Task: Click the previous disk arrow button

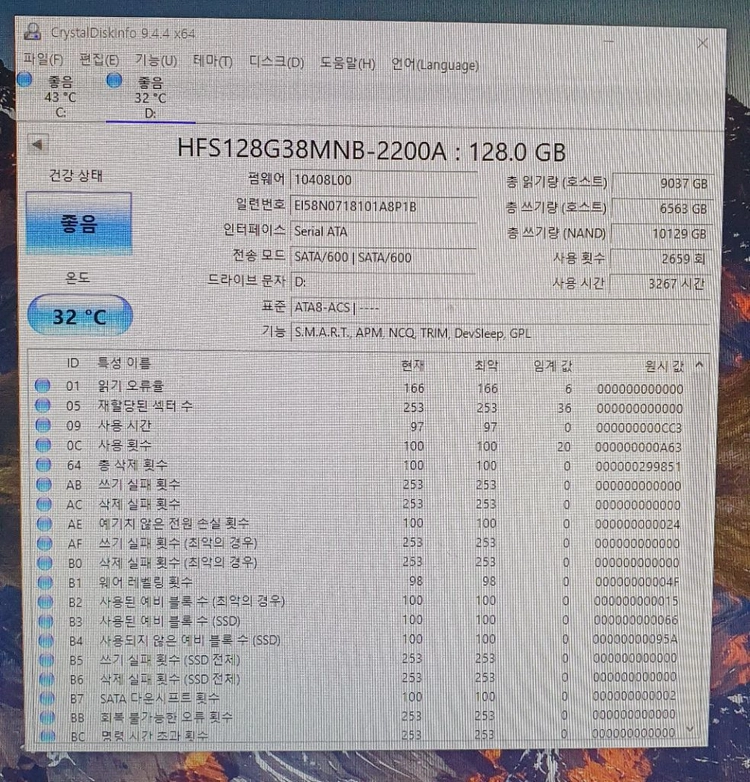Action: point(37,145)
